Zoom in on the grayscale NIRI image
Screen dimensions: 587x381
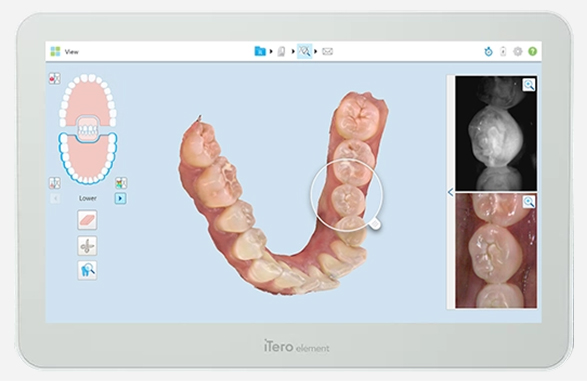[x=529, y=85]
